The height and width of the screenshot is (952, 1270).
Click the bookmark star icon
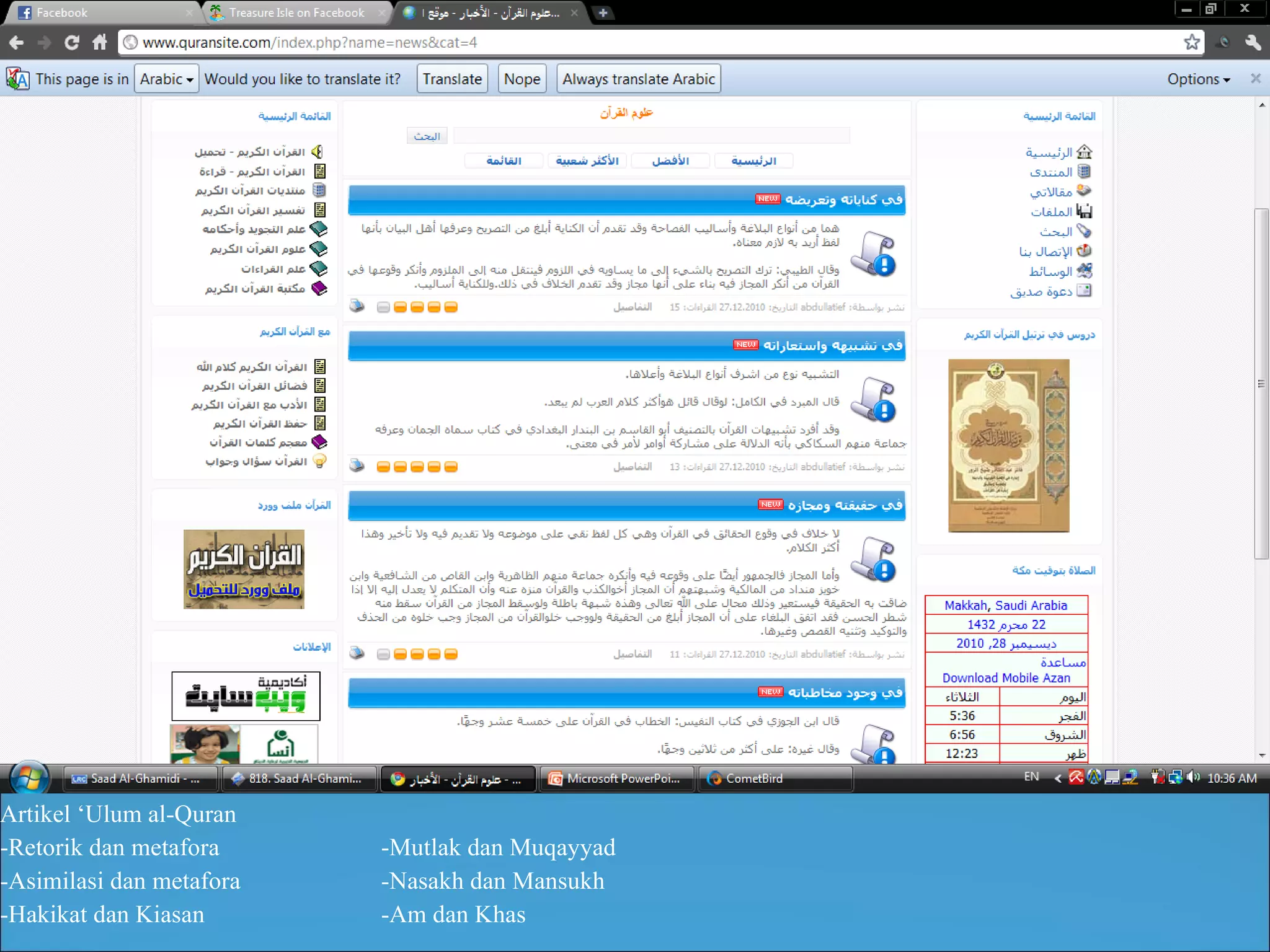[1191, 42]
